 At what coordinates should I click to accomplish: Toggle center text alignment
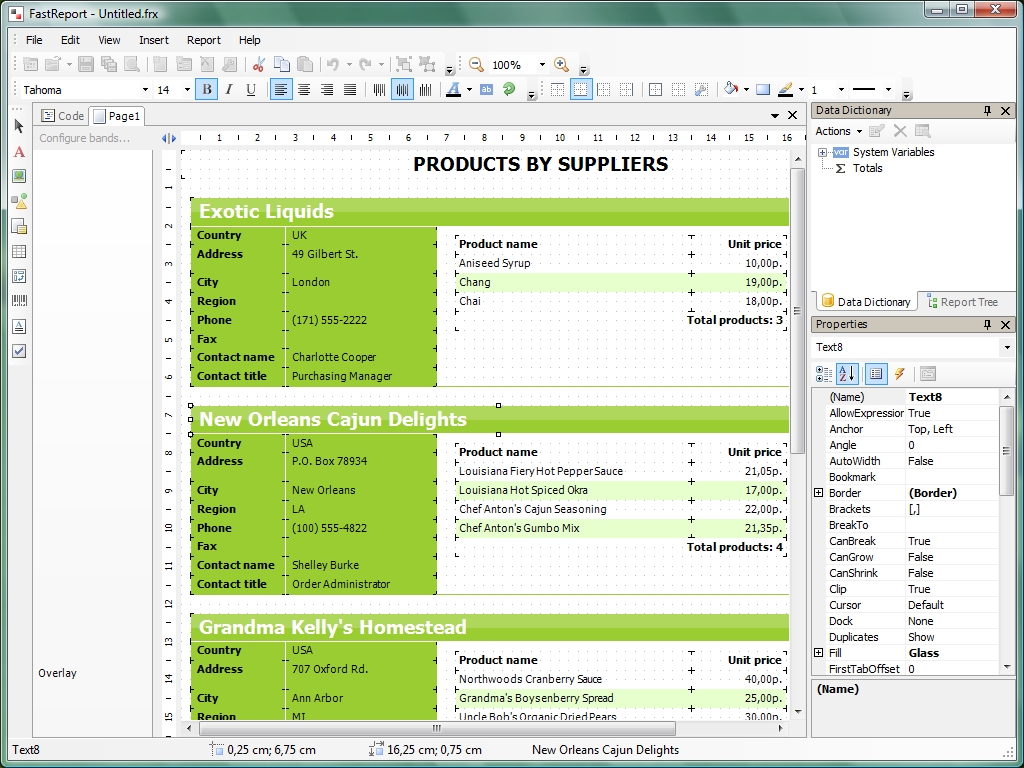304,89
